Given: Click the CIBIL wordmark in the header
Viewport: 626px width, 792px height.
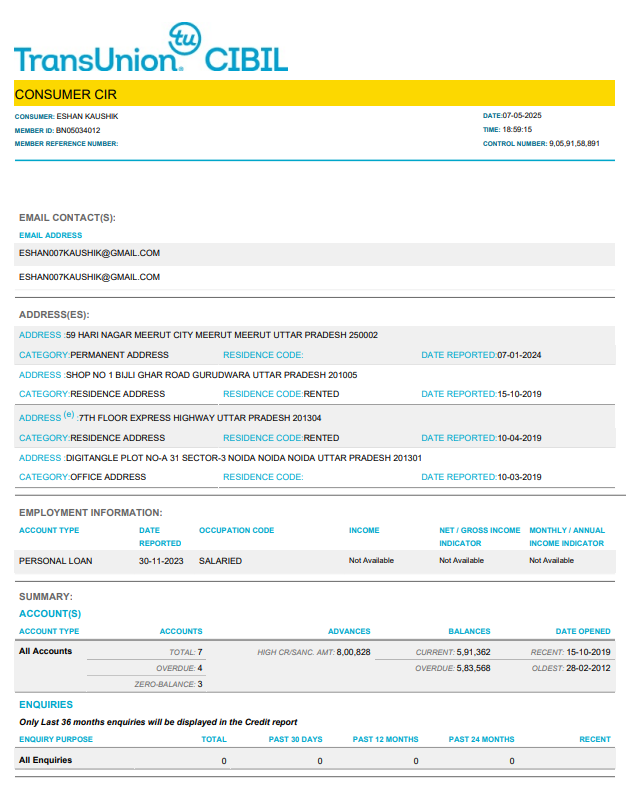Looking at the screenshot, I should (x=246, y=59).
